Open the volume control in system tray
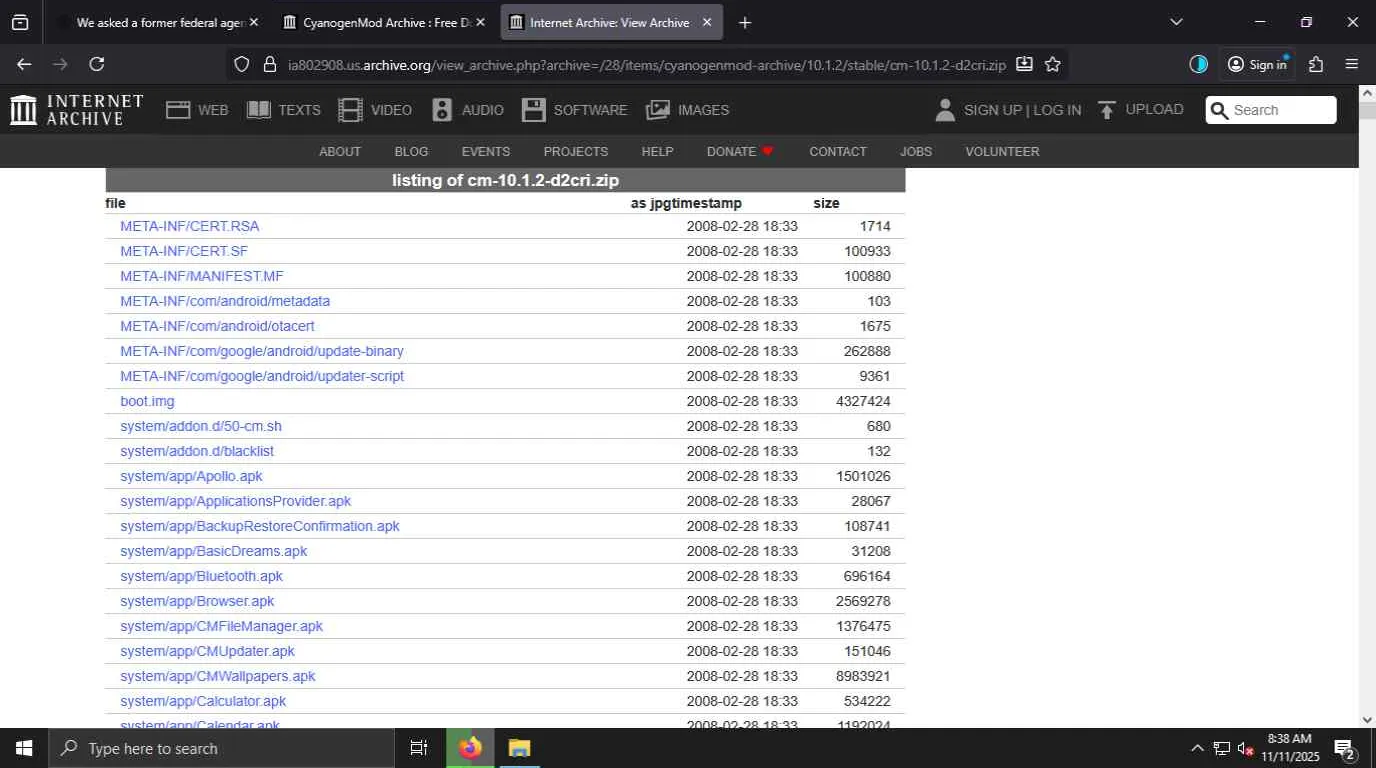The image size is (1376, 768). pyautogui.click(x=1246, y=748)
